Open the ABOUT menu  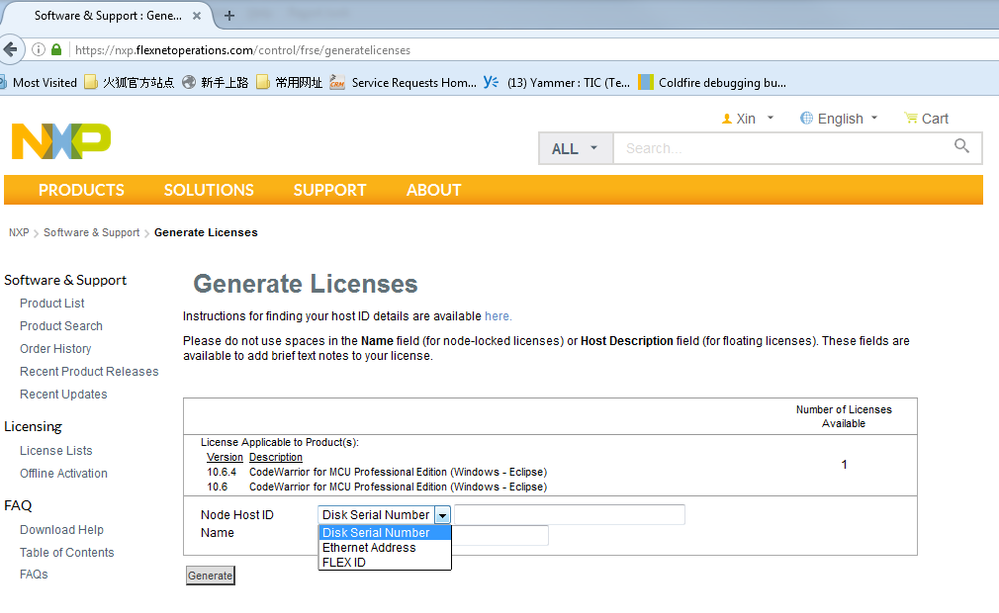tap(434, 190)
